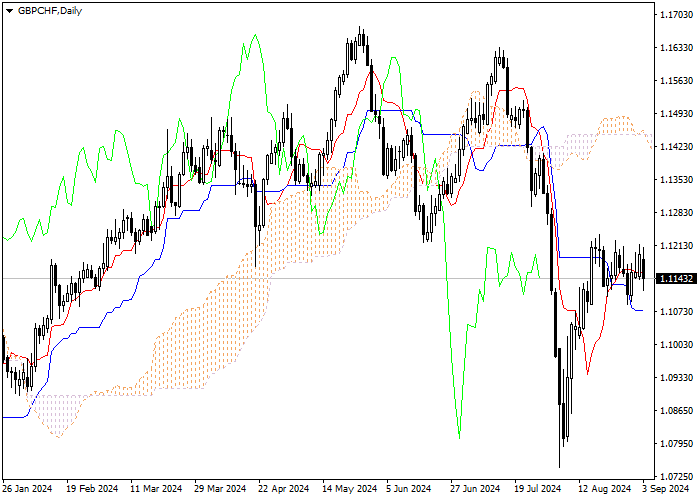The width and height of the screenshot is (700, 500).
Task: Open the chart menu triangle beside GBPCHF
Action: tap(9, 11)
